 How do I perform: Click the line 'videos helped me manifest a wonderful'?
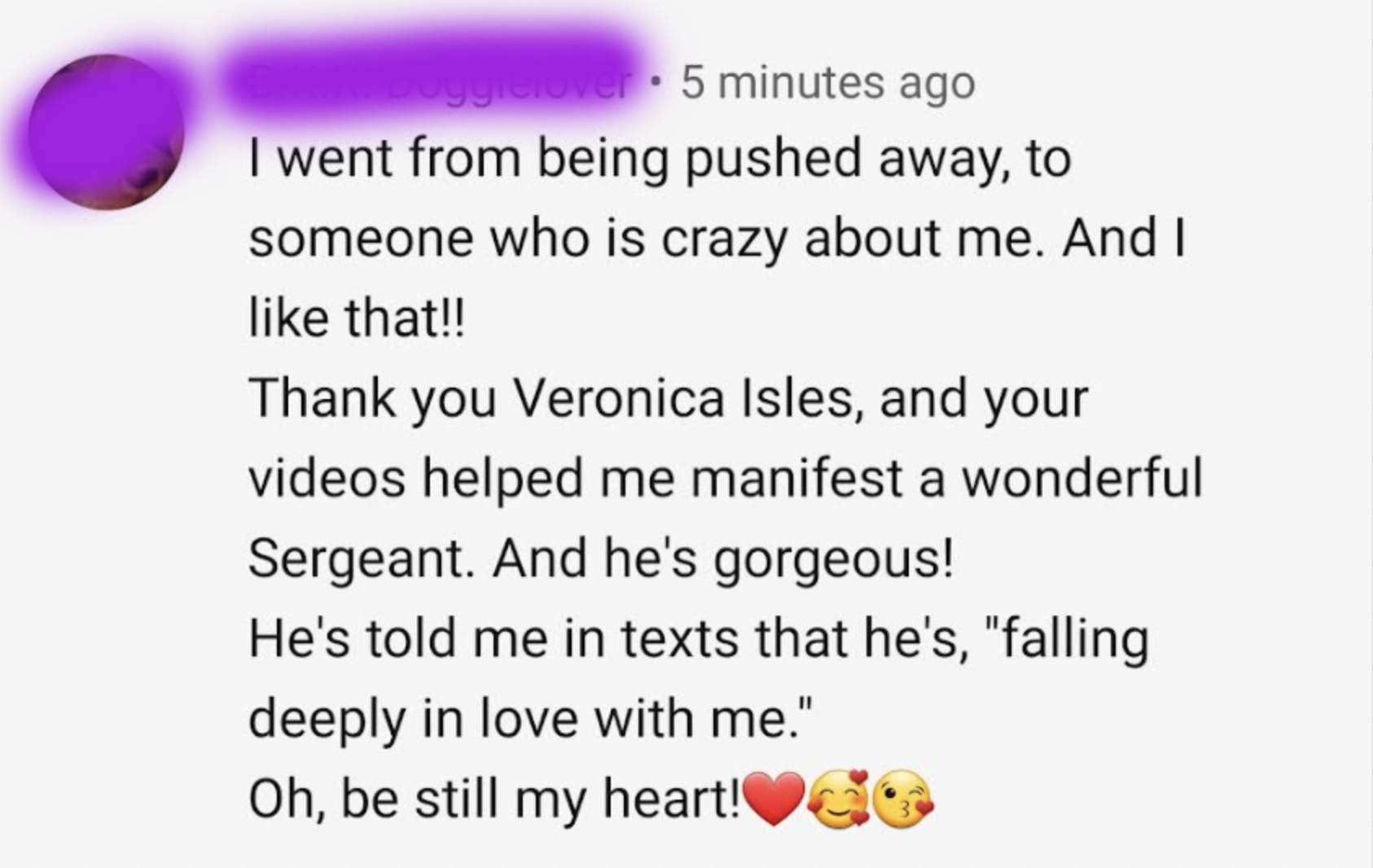tap(726, 478)
